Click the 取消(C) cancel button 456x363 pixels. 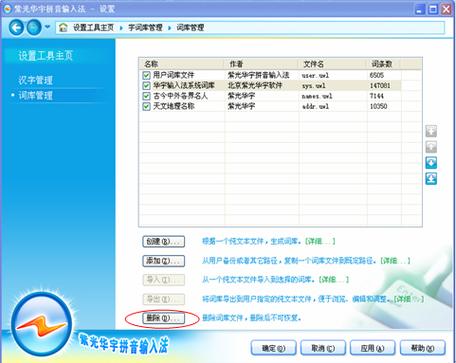pos(323,348)
